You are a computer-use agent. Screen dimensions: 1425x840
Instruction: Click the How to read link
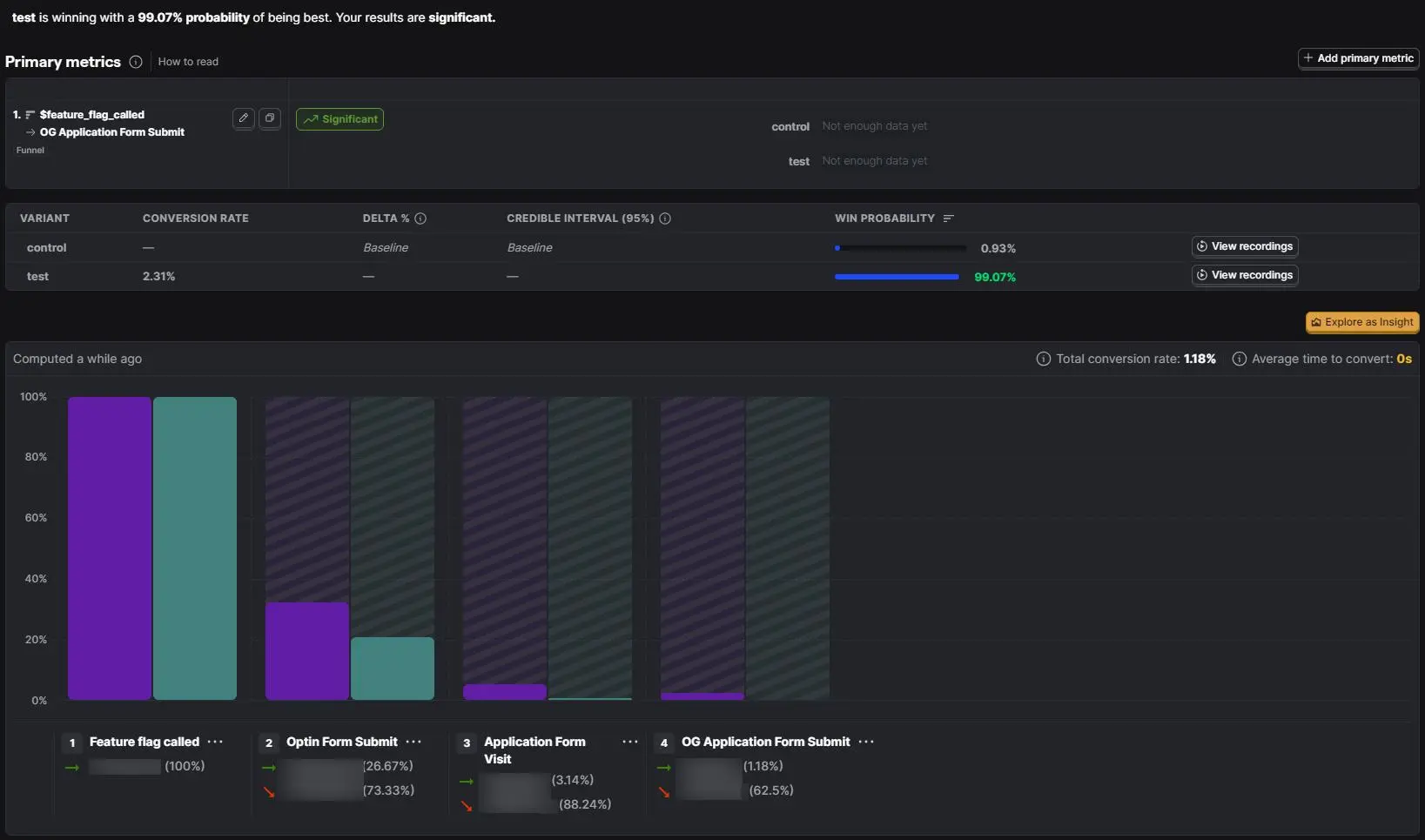click(x=188, y=62)
